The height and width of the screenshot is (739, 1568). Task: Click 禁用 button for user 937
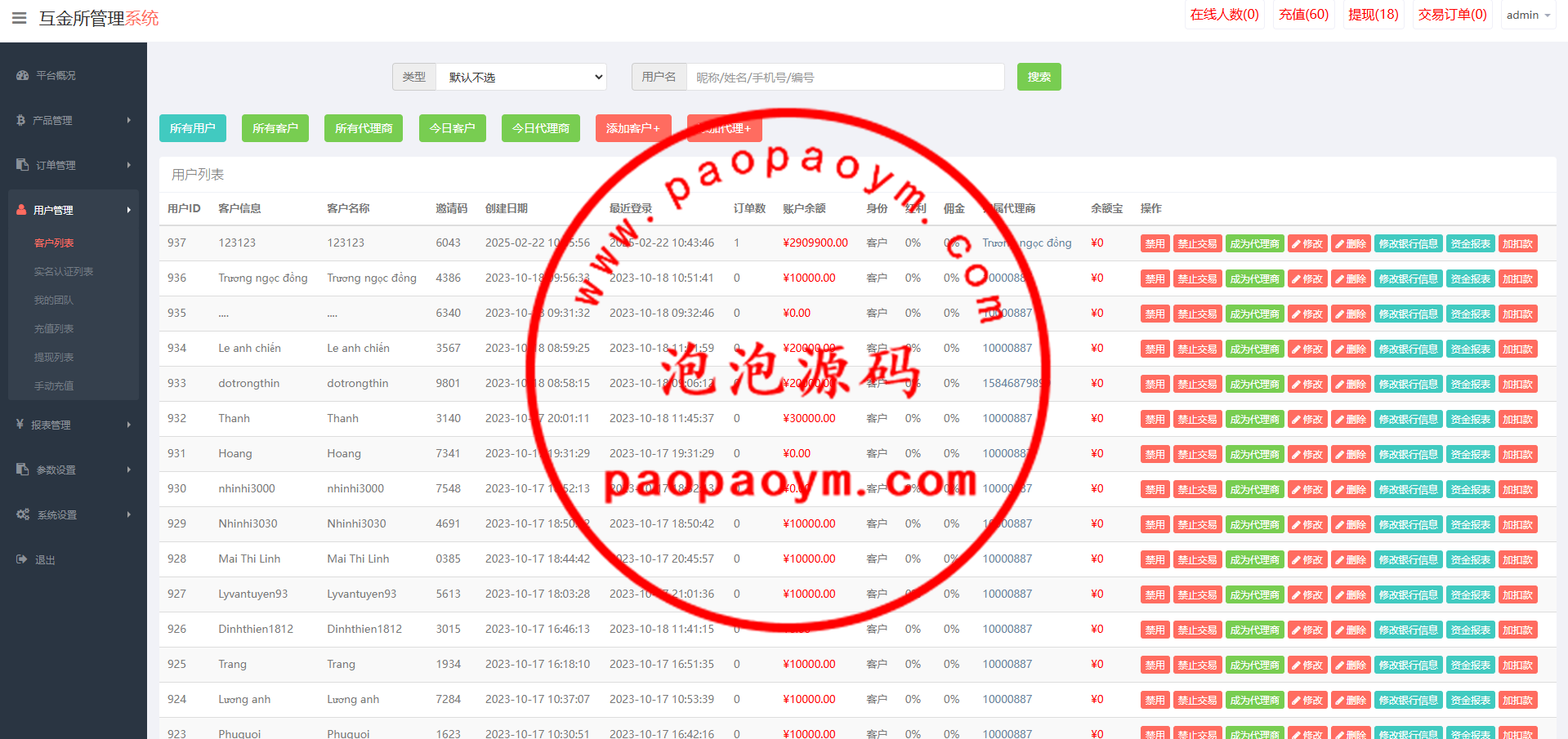point(1155,243)
